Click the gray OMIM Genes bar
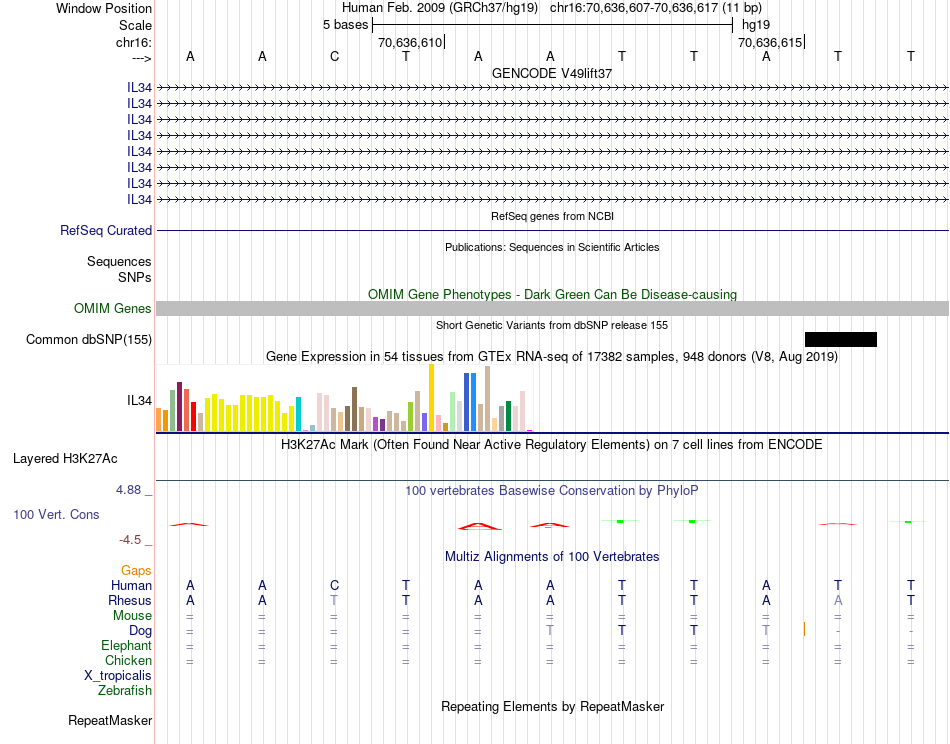 [552, 308]
